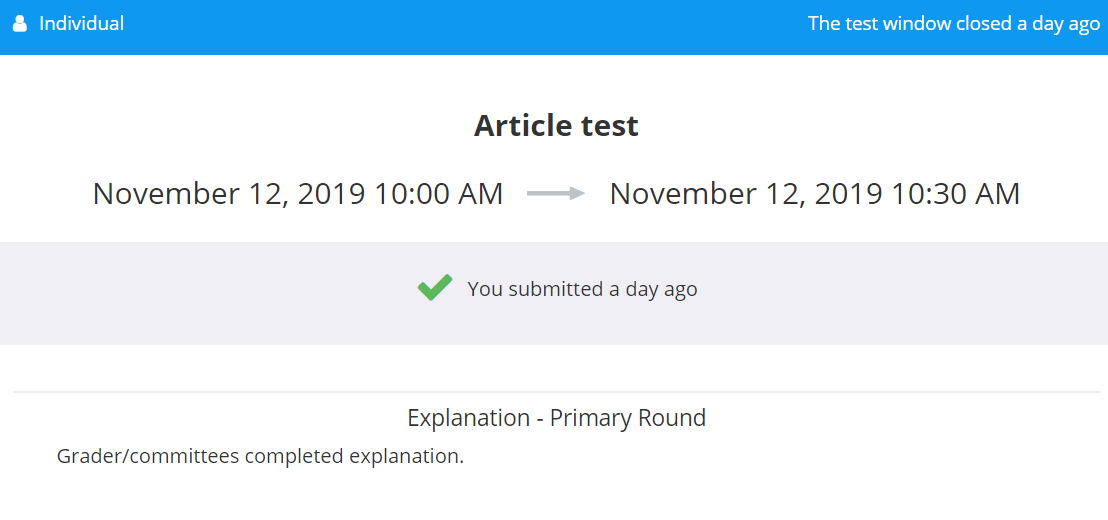Viewport: 1108px width, 520px height.
Task: Click the blue top header bar
Action: click(x=554, y=27)
